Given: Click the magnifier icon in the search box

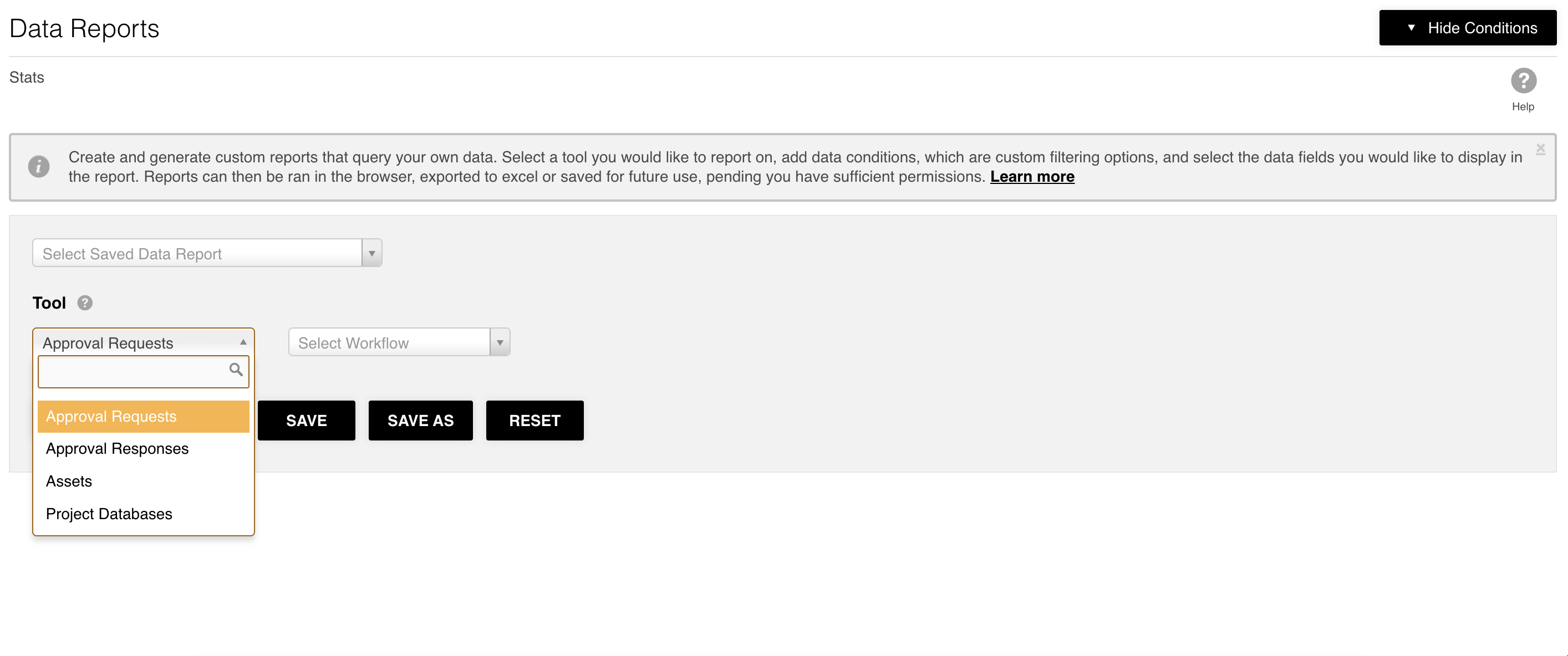Looking at the screenshot, I should pos(236,370).
